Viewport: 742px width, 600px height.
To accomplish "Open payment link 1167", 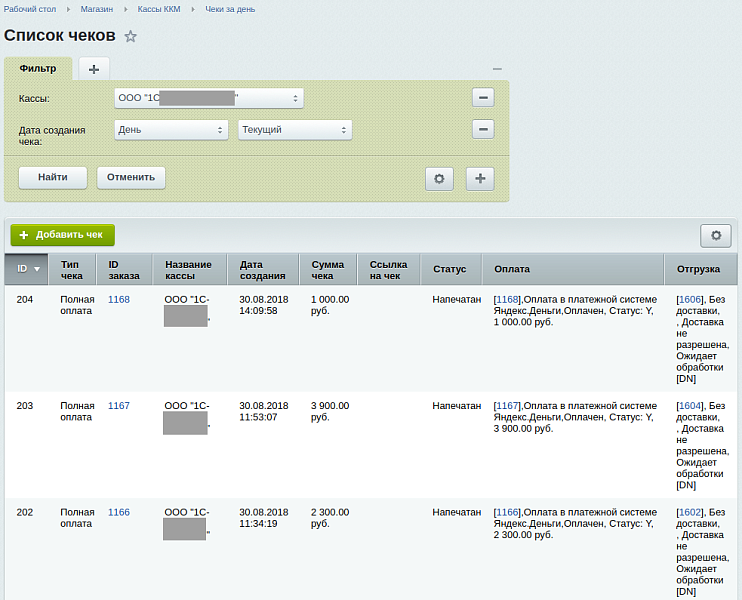I will click(x=507, y=405).
